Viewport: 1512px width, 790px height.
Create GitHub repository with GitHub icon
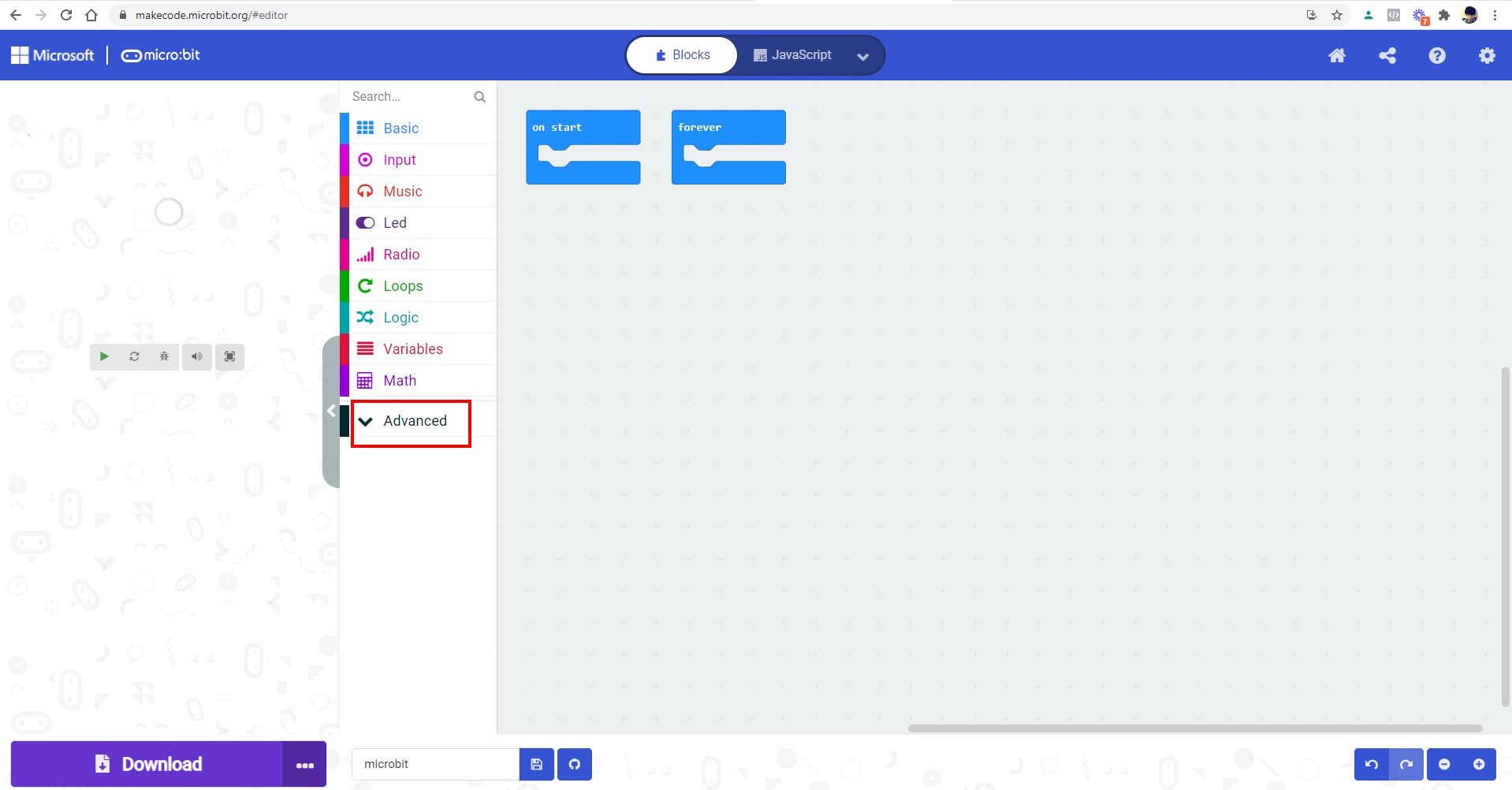(x=575, y=764)
